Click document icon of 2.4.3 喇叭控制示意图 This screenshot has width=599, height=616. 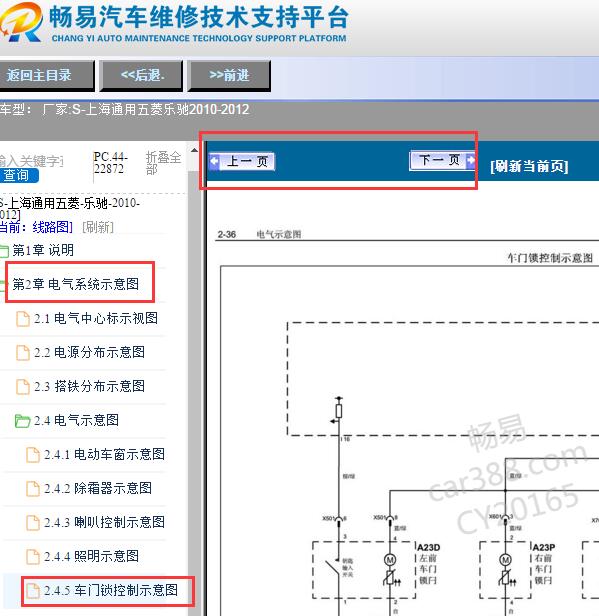pyautogui.click(x=33, y=523)
